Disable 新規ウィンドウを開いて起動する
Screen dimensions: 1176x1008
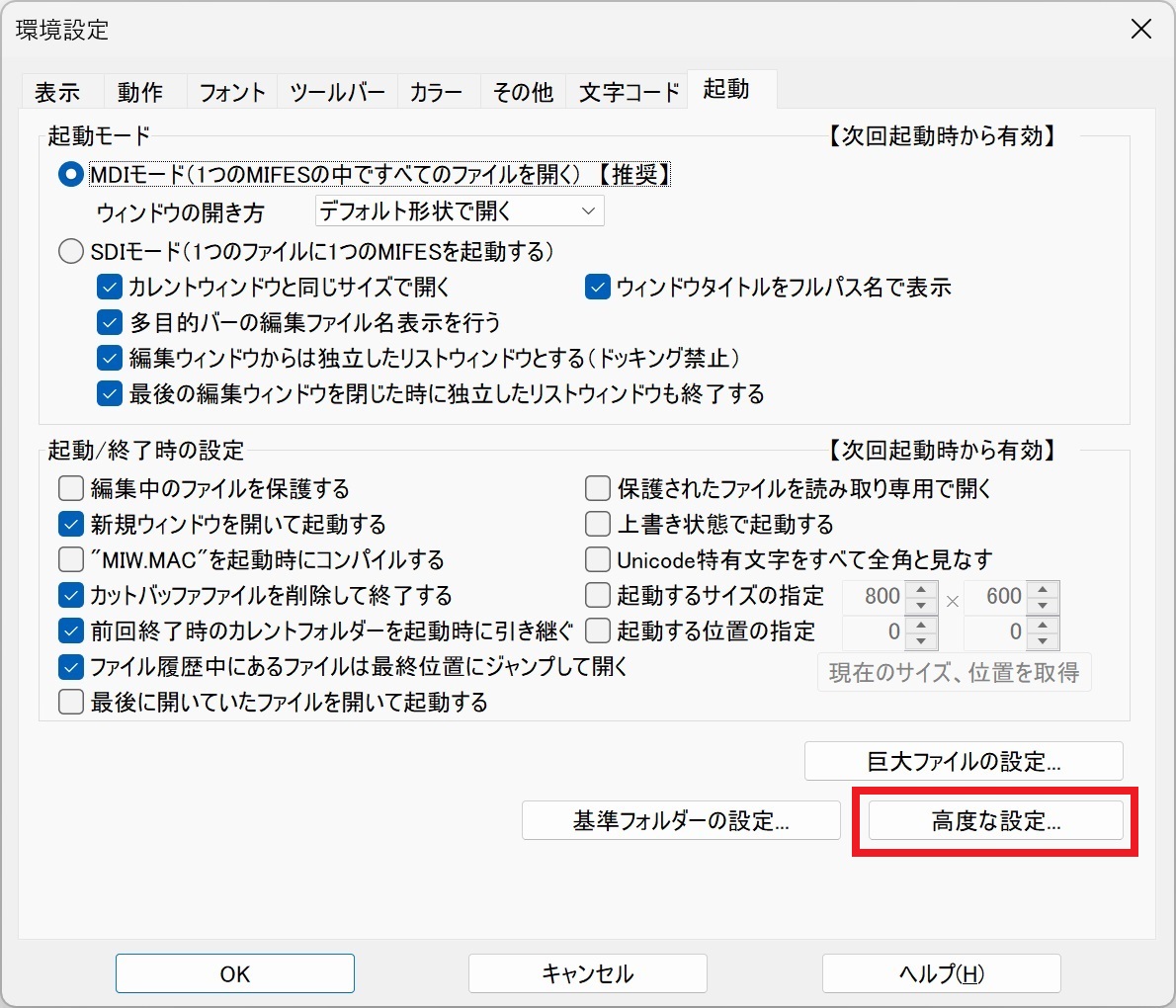(x=70, y=523)
